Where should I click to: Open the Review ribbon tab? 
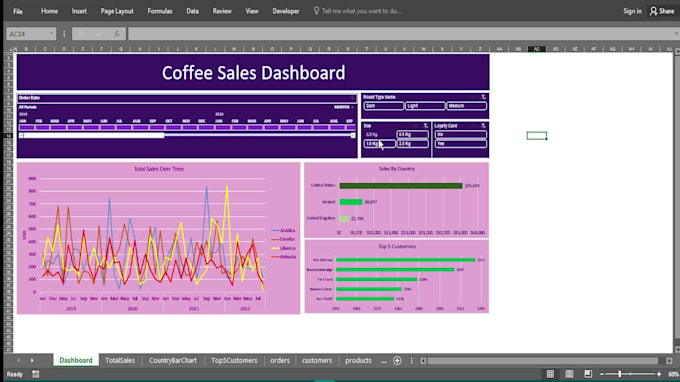point(222,11)
